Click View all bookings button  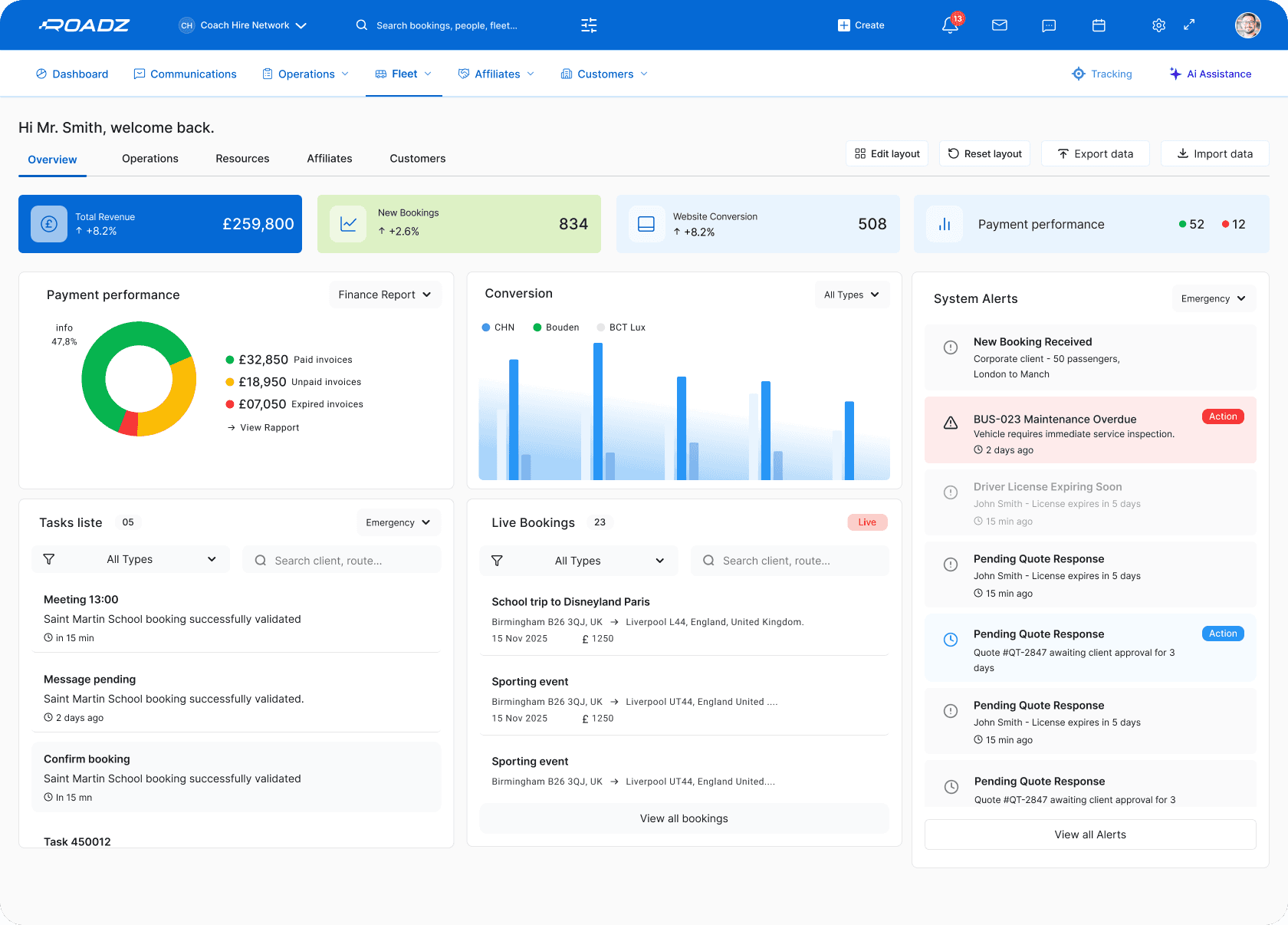coord(684,818)
